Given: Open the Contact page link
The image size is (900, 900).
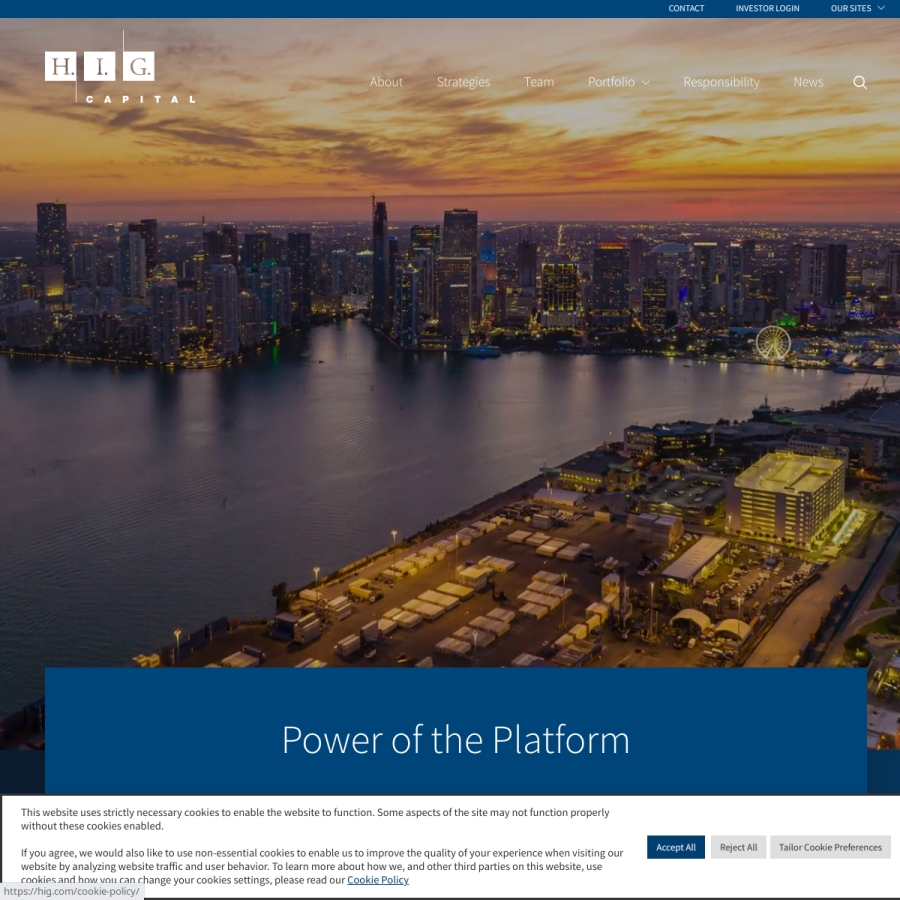Looking at the screenshot, I should coord(686,9).
